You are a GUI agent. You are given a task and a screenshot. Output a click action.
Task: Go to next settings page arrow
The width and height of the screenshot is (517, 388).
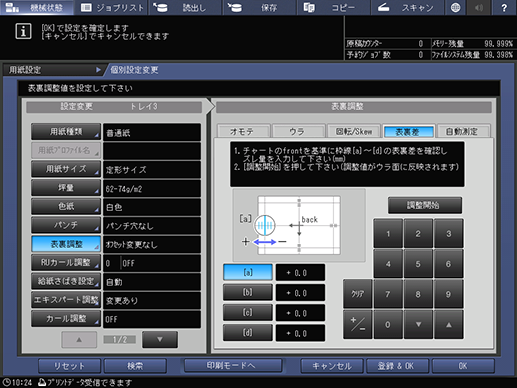(160, 339)
